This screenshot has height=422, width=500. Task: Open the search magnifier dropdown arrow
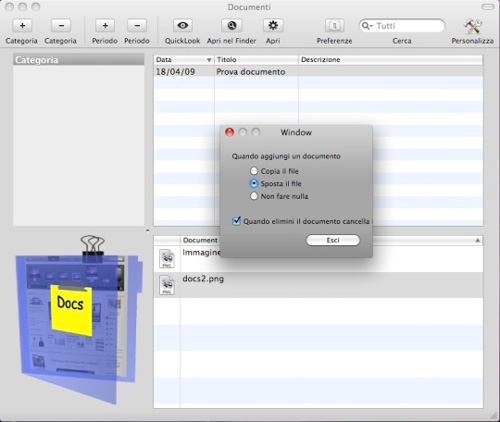(366, 26)
